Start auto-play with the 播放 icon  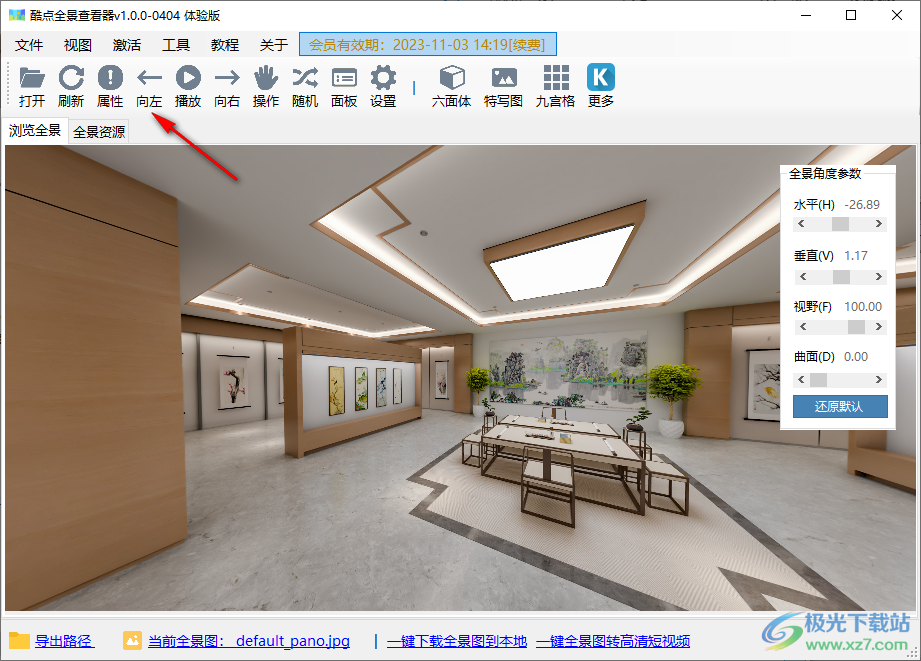[x=188, y=78]
